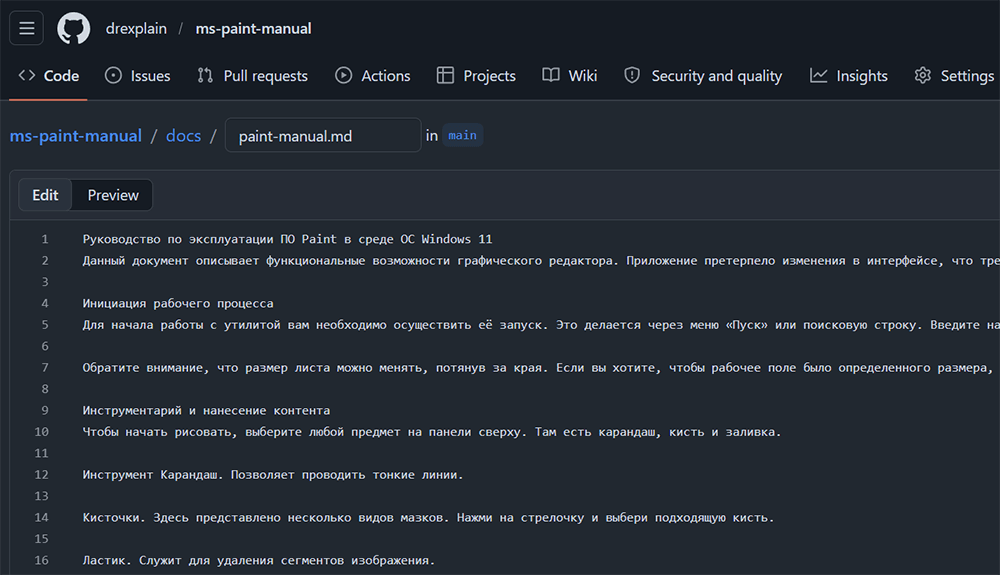Open the Actions tab
Viewport: 1000px width, 575px height.
[373, 76]
